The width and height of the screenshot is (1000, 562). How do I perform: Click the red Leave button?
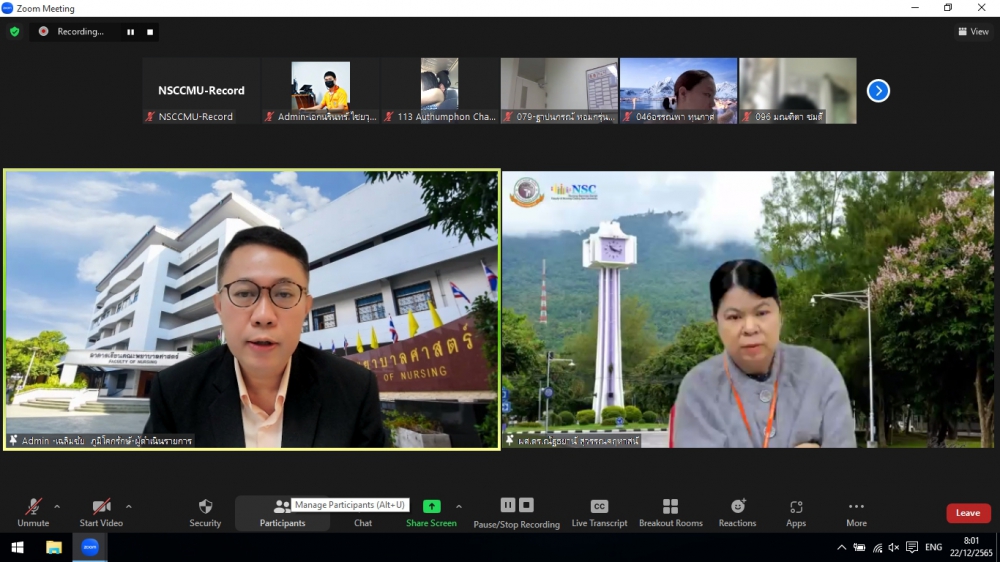click(968, 513)
